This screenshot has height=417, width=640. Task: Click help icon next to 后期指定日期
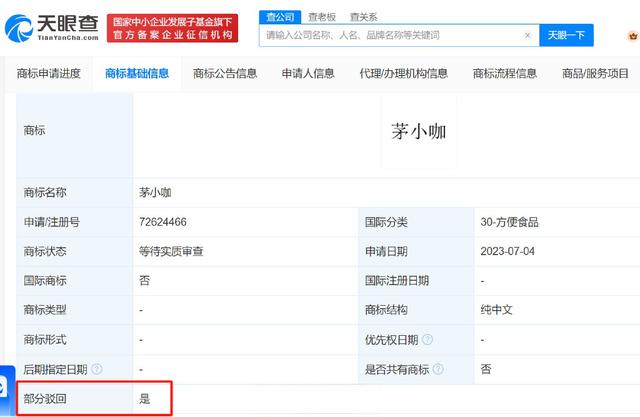(96, 369)
